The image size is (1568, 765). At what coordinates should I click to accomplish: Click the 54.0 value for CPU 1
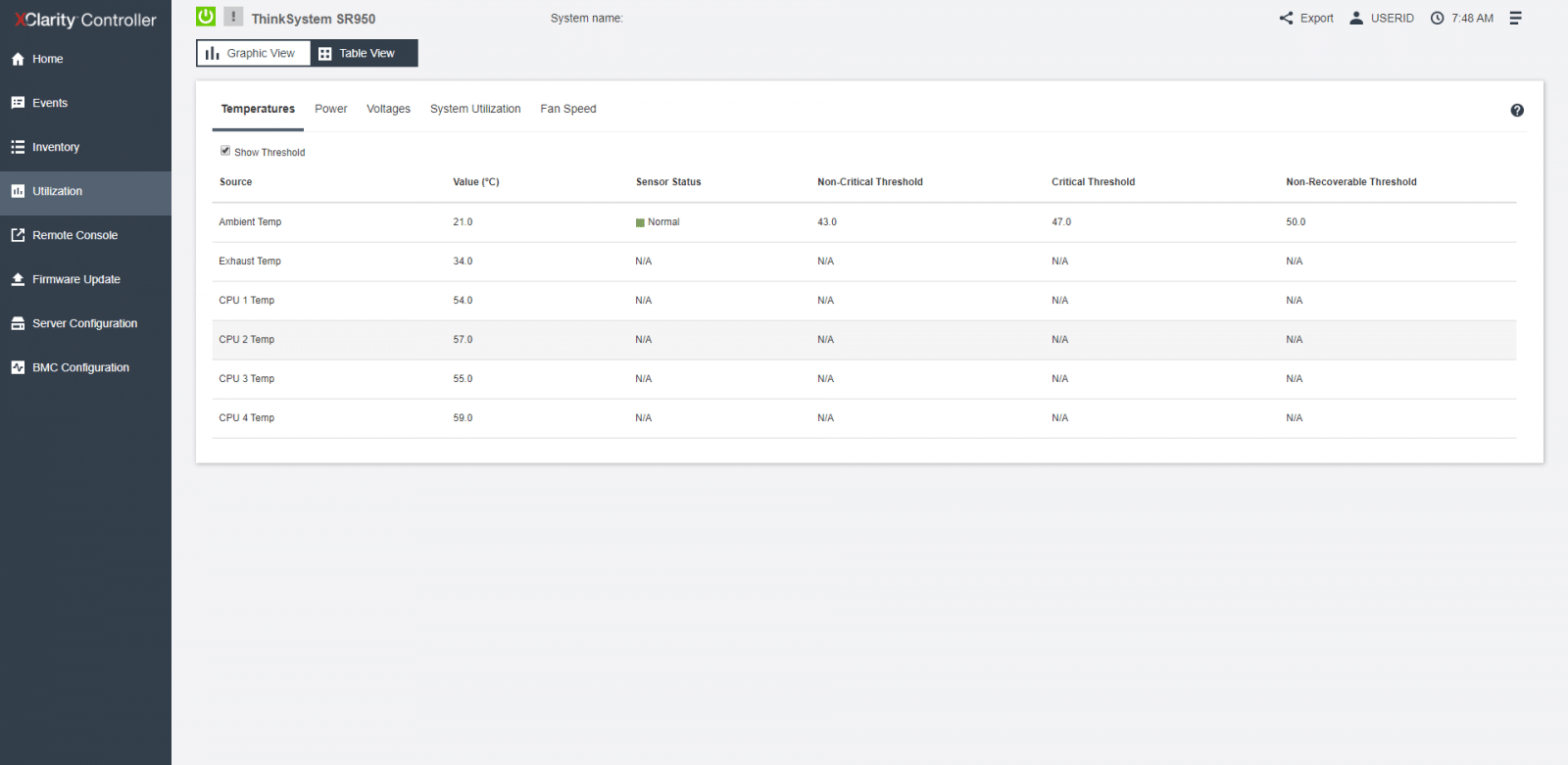[x=463, y=301]
